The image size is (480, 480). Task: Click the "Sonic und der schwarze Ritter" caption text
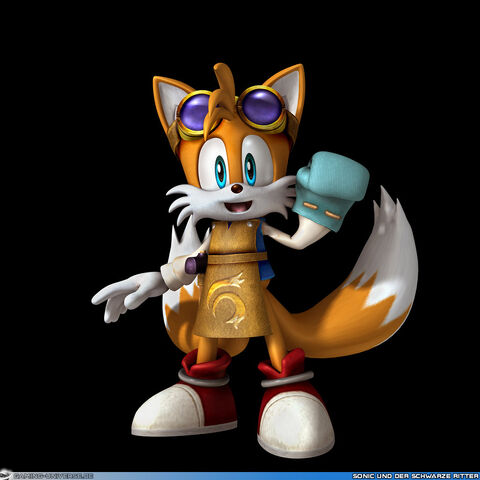[x=416, y=476]
